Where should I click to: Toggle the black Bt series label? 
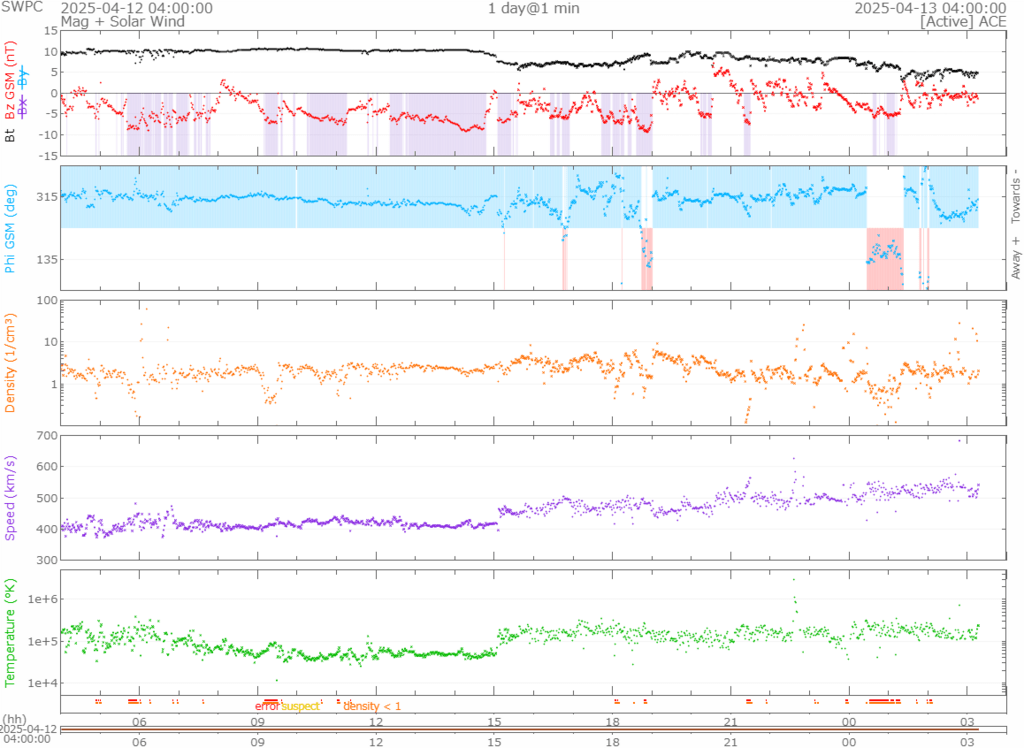(x=10, y=134)
